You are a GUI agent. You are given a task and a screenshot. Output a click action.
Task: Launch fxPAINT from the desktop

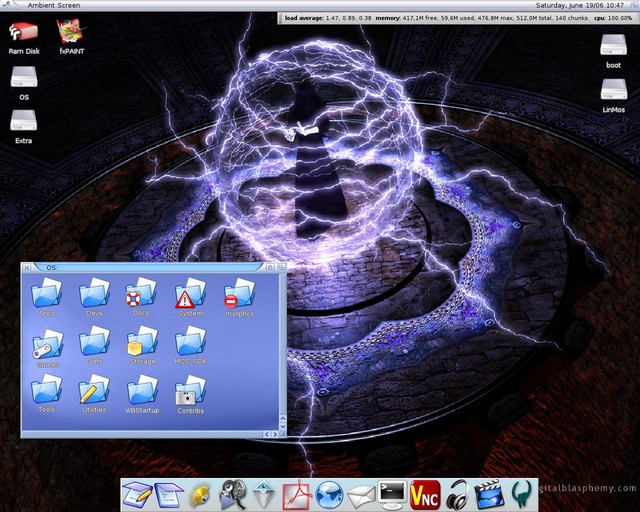71,37
